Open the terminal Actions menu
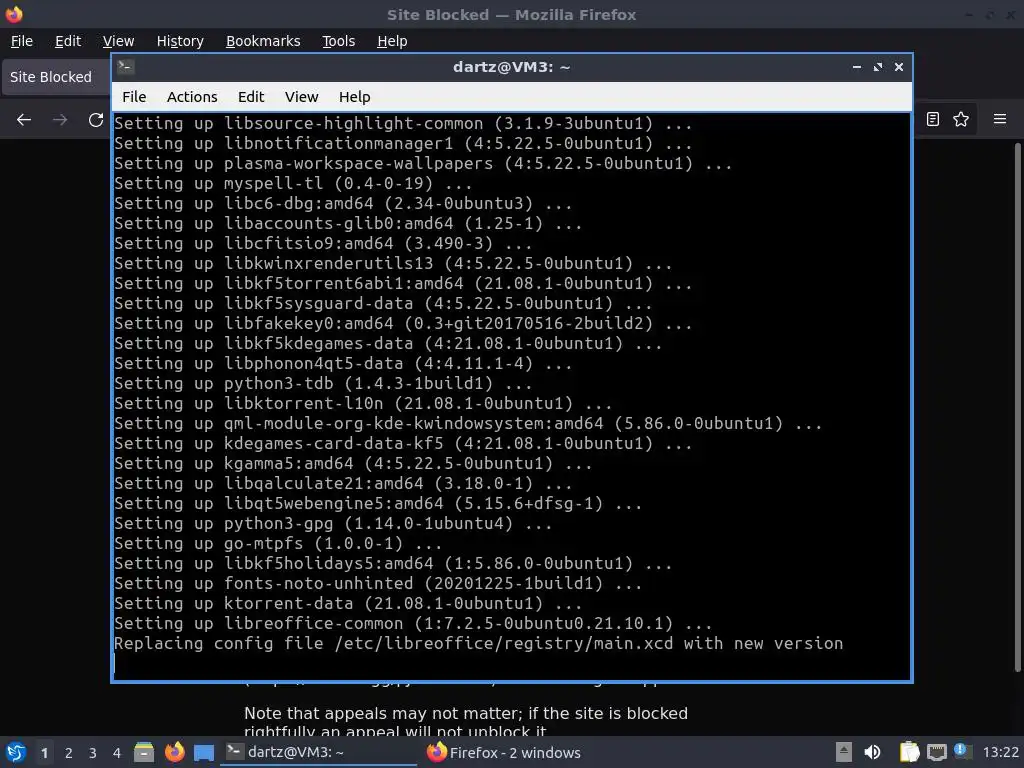The image size is (1024, 768). point(192,97)
